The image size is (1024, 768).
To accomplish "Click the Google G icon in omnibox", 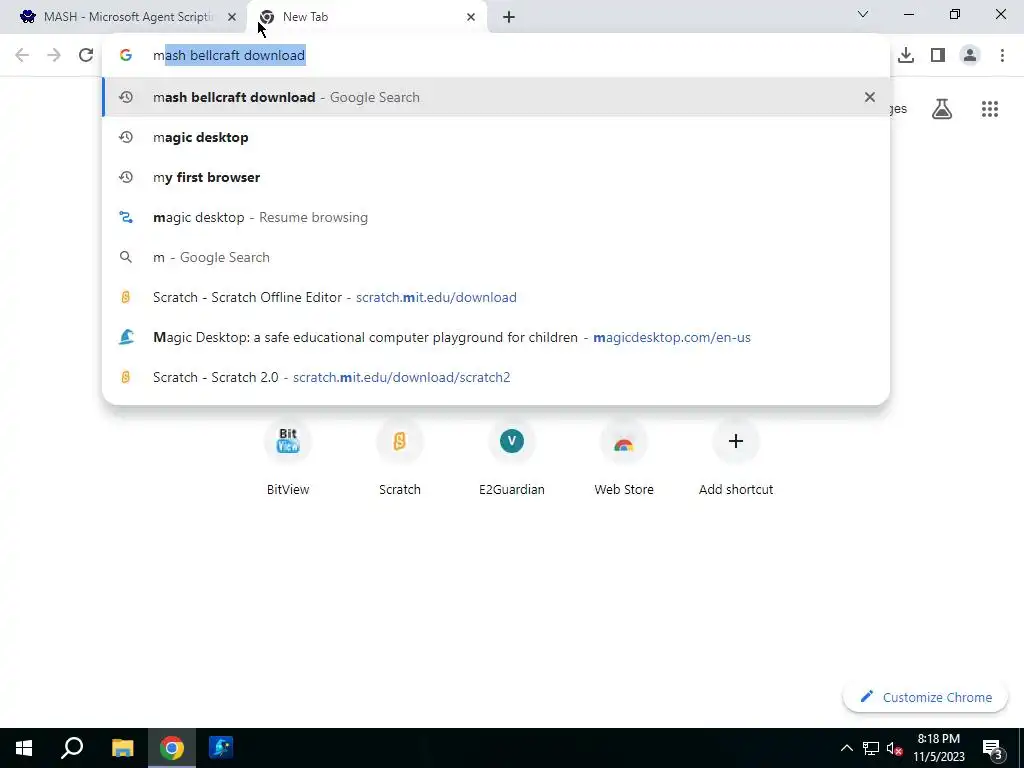I will coord(126,56).
